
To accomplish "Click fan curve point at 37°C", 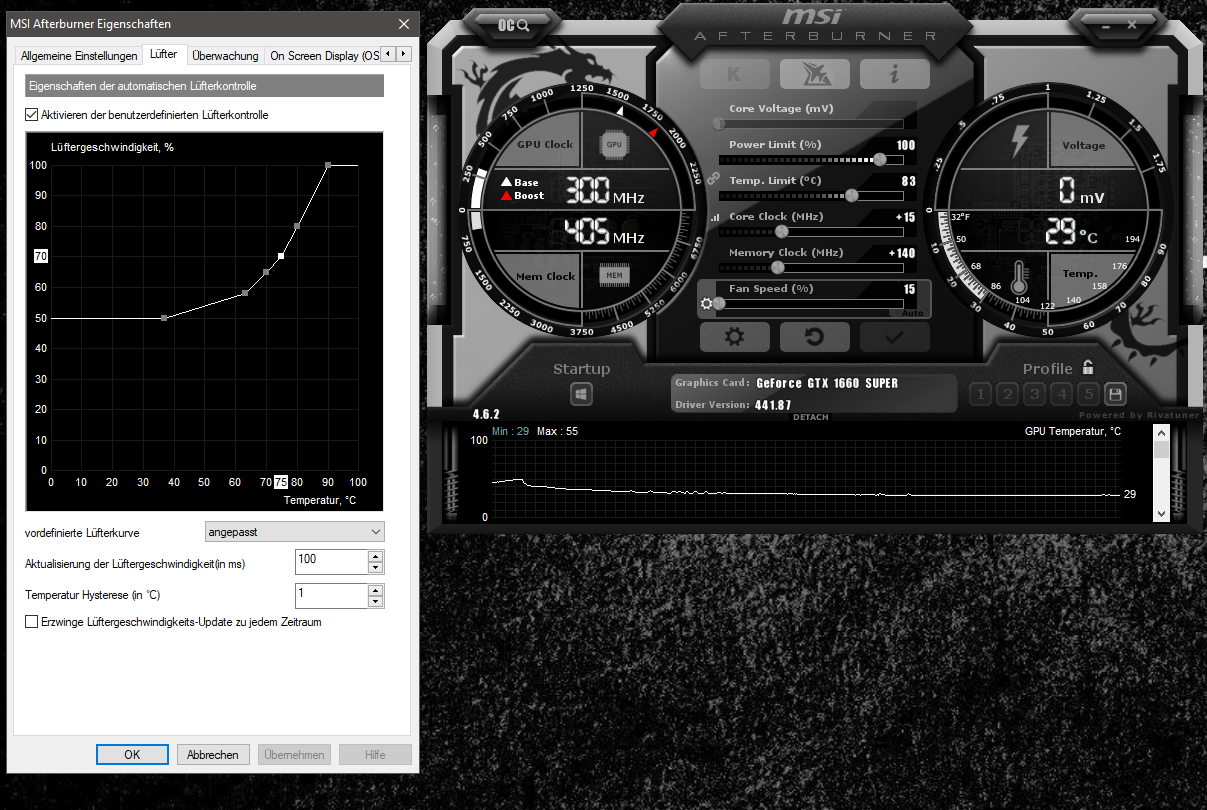I will pyautogui.click(x=164, y=318).
